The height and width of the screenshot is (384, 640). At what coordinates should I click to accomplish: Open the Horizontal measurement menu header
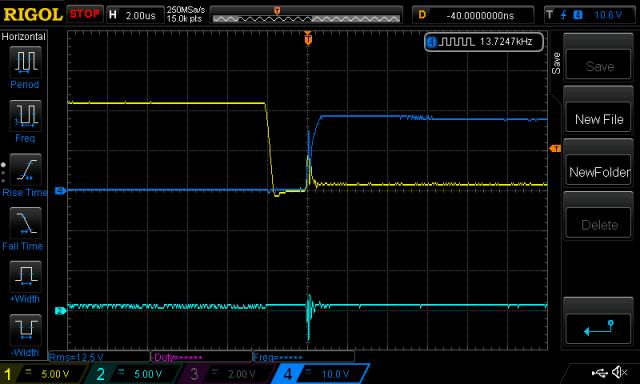tap(24, 37)
